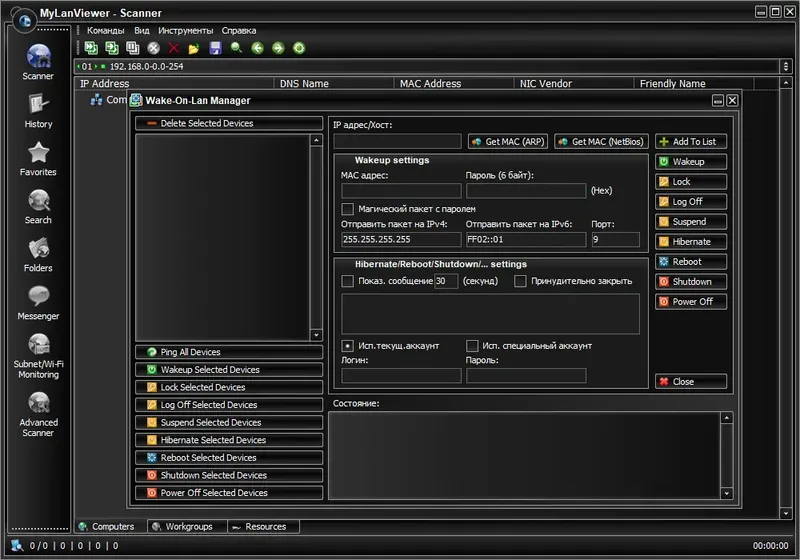Click the floppy disk save toolbar icon
This screenshot has height=560, width=800.
coord(215,48)
